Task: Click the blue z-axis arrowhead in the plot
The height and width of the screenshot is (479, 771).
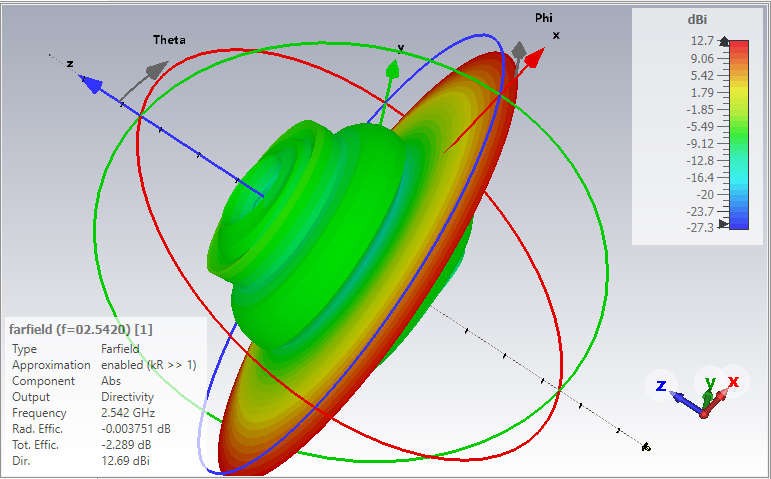Action: coord(90,84)
